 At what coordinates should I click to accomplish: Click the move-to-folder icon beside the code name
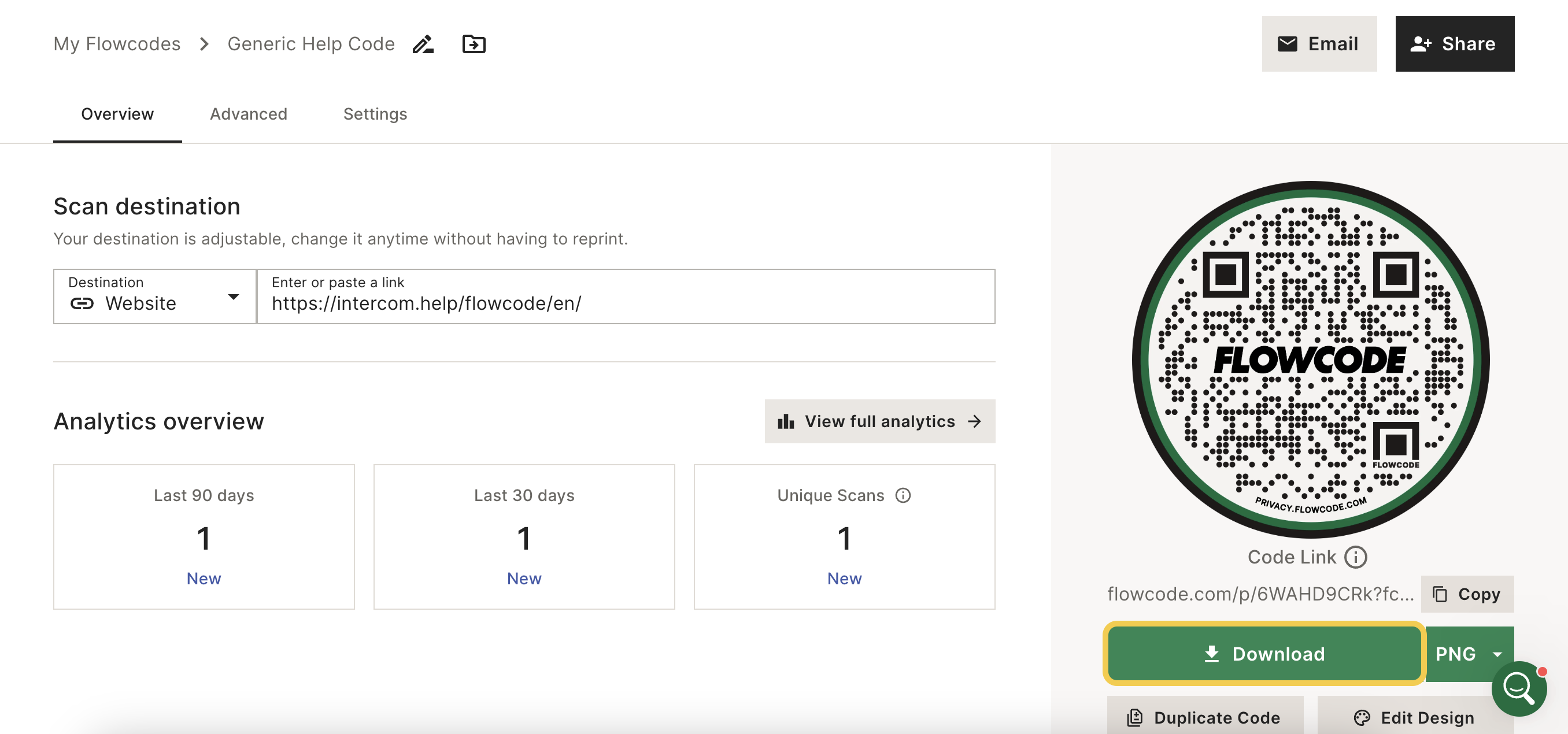[x=474, y=44]
